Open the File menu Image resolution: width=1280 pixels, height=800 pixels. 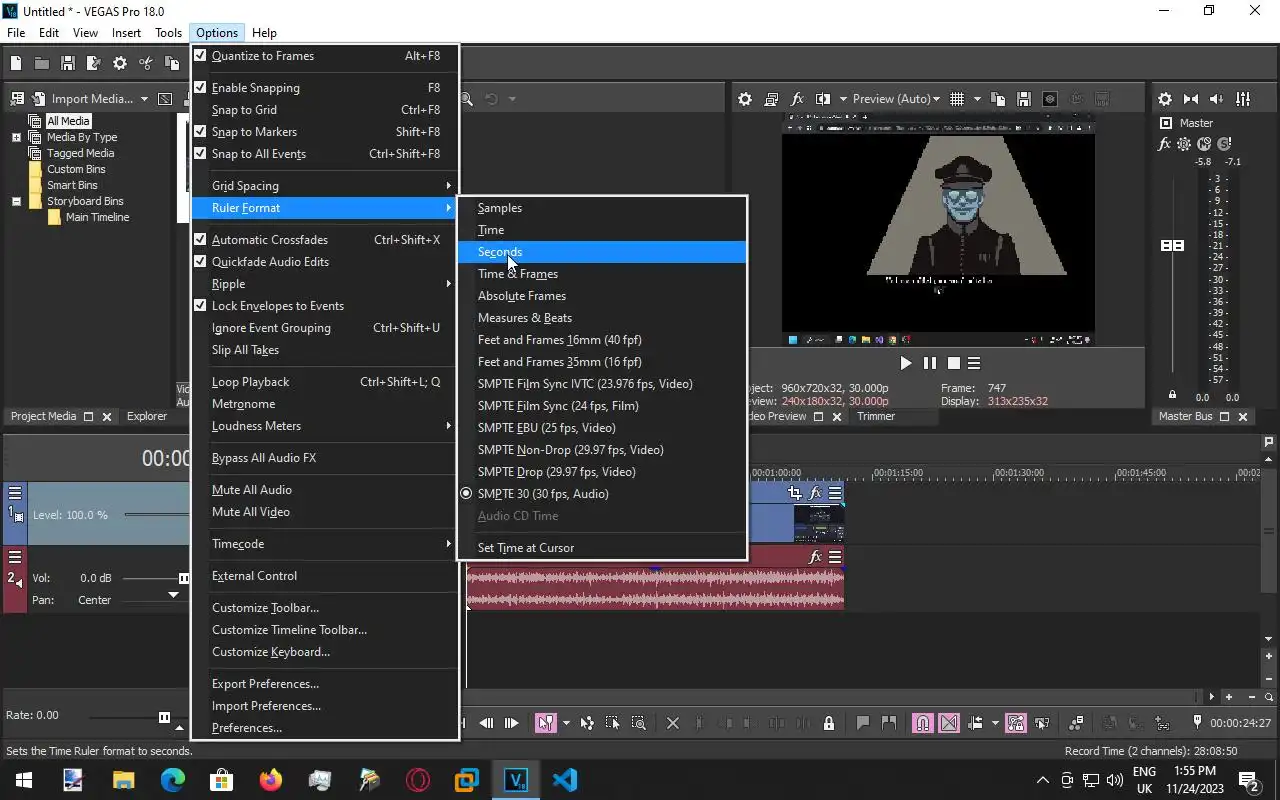click(x=16, y=33)
